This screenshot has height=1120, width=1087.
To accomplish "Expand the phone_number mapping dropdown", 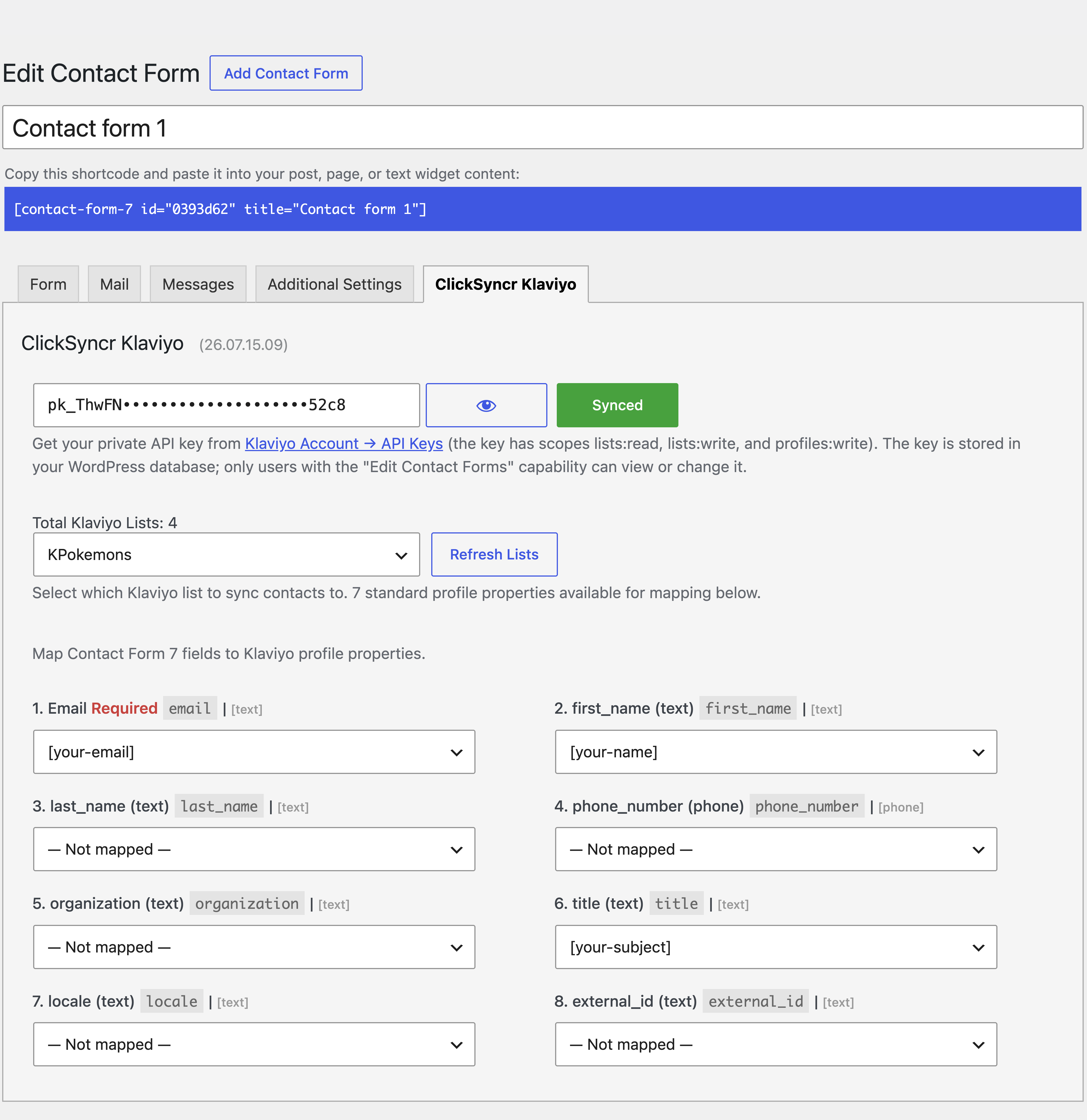I will pos(776,849).
